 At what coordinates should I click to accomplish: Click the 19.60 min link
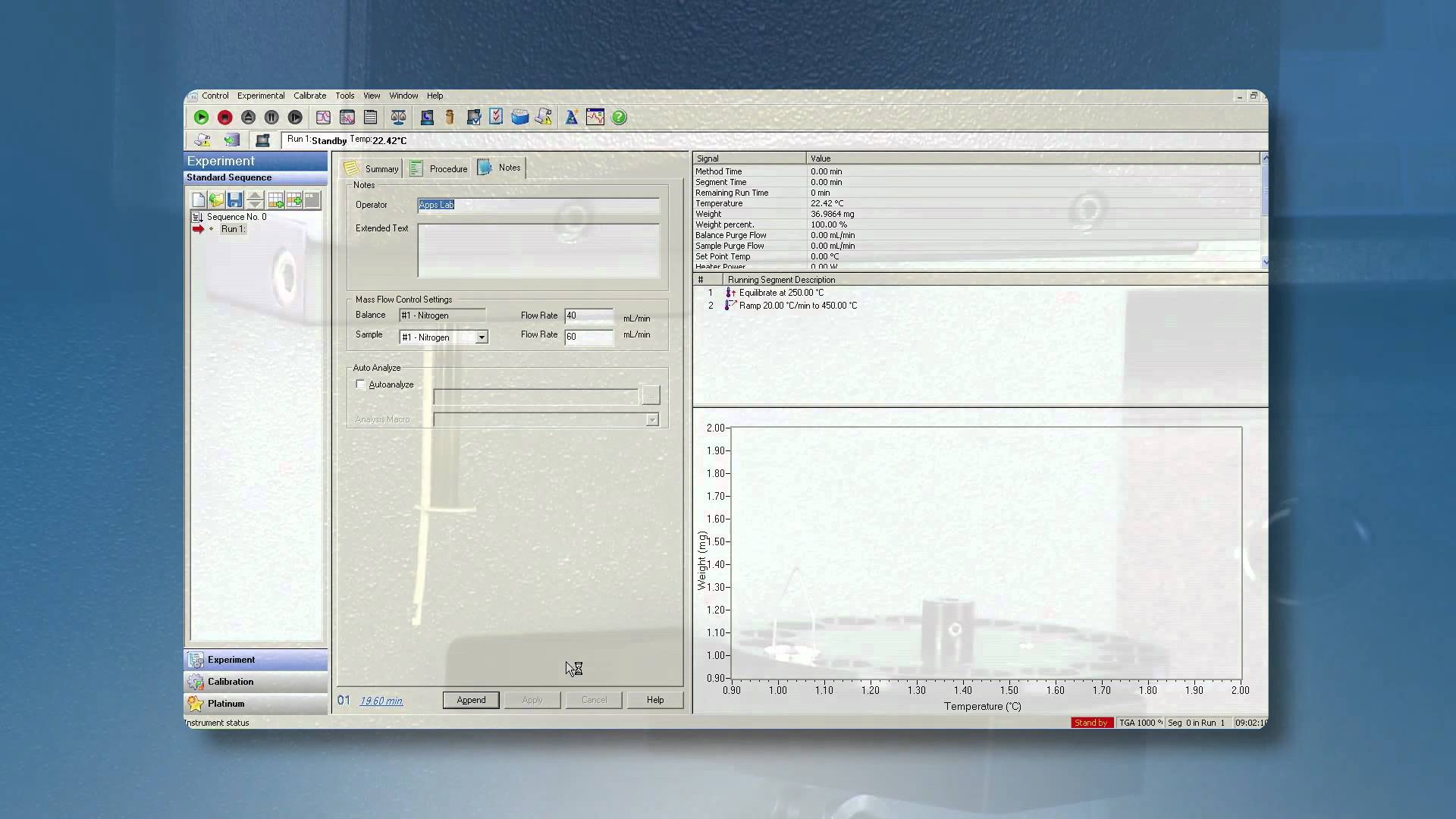tap(380, 701)
